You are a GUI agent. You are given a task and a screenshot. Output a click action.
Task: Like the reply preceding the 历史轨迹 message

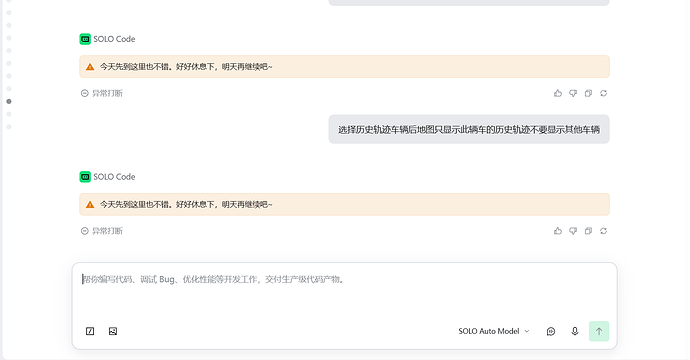[558, 93]
